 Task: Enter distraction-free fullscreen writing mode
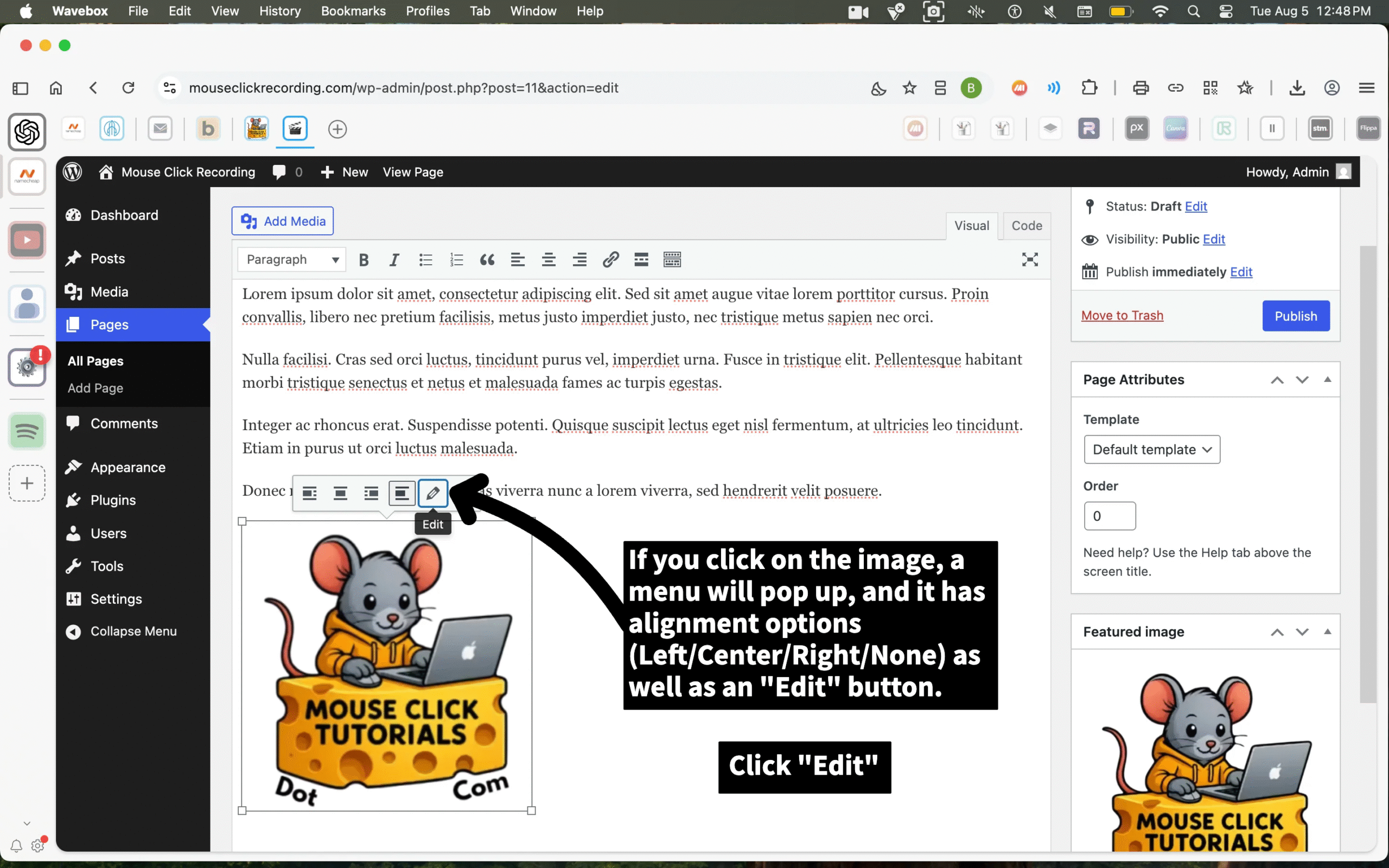[x=1030, y=260]
